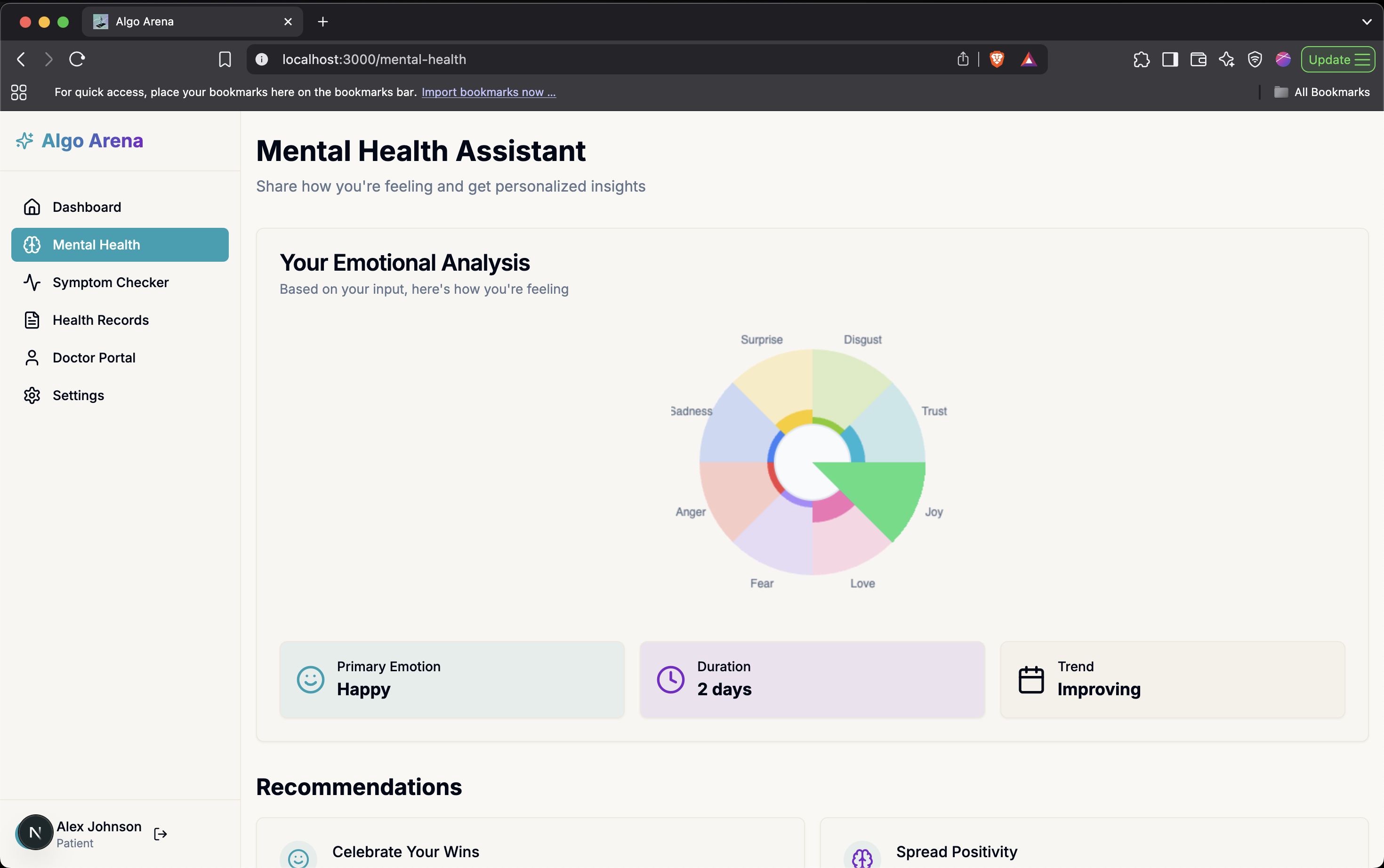Click the Brave Rewards triangle icon
Image resolution: width=1384 pixels, height=868 pixels.
(1029, 59)
